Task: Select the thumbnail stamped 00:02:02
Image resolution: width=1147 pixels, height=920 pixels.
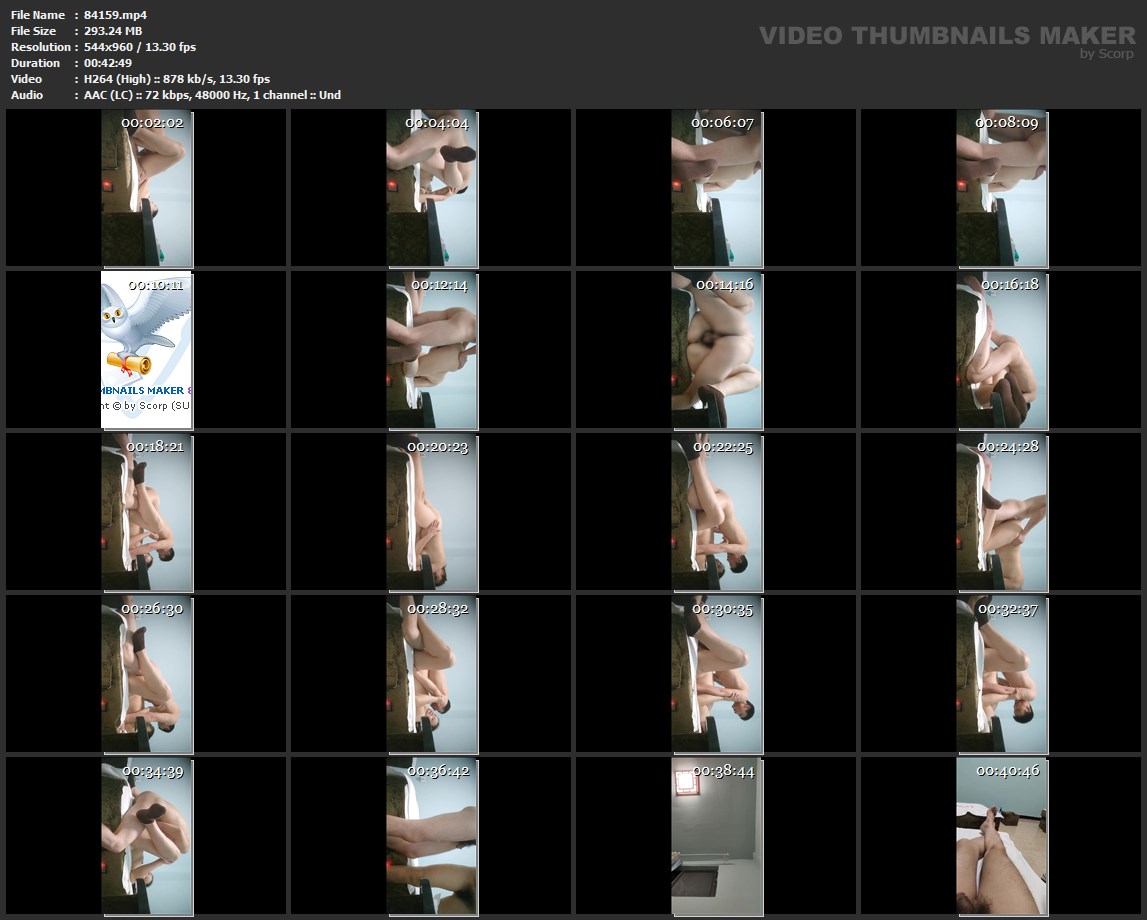Action: coord(147,189)
